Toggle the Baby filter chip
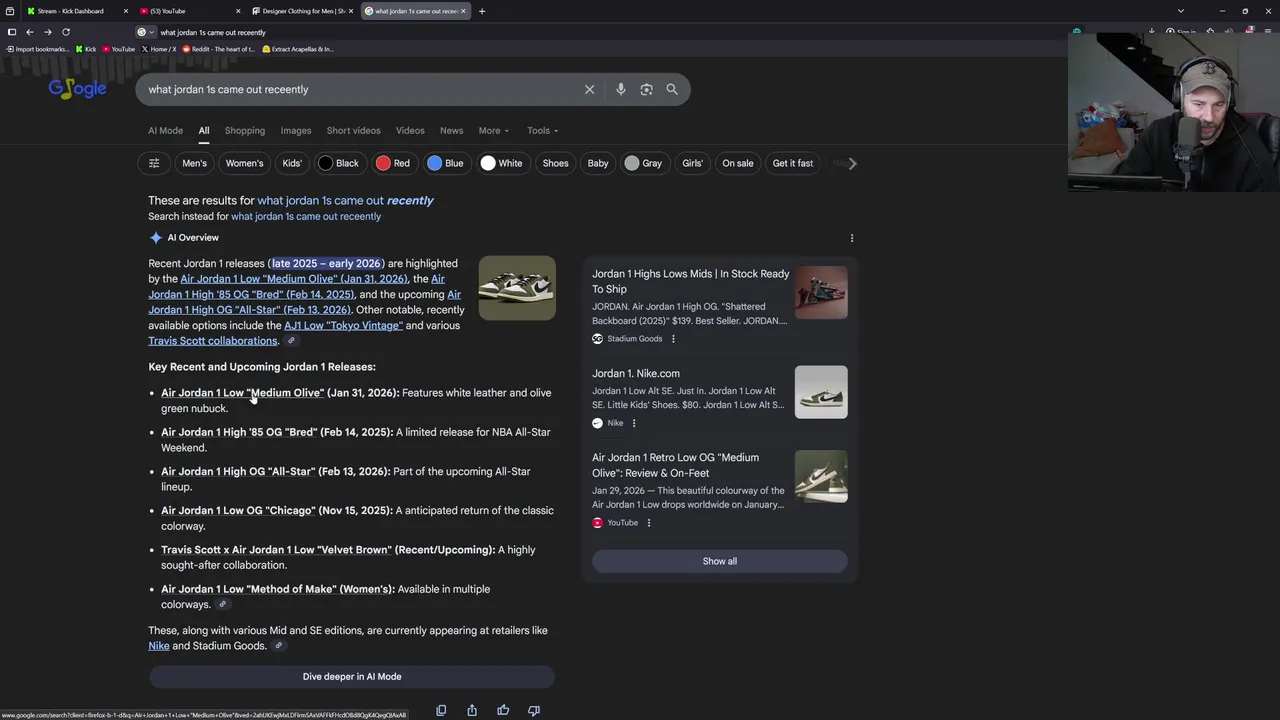This screenshot has height=720, width=1280. pyautogui.click(x=598, y=163)
